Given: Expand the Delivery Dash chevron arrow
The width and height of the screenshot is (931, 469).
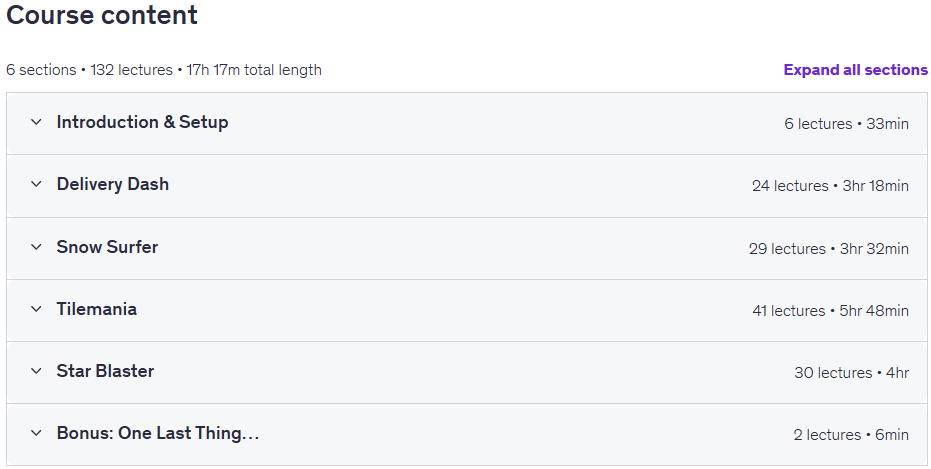Looking at the screenshot, I should (x=36, y=184).
